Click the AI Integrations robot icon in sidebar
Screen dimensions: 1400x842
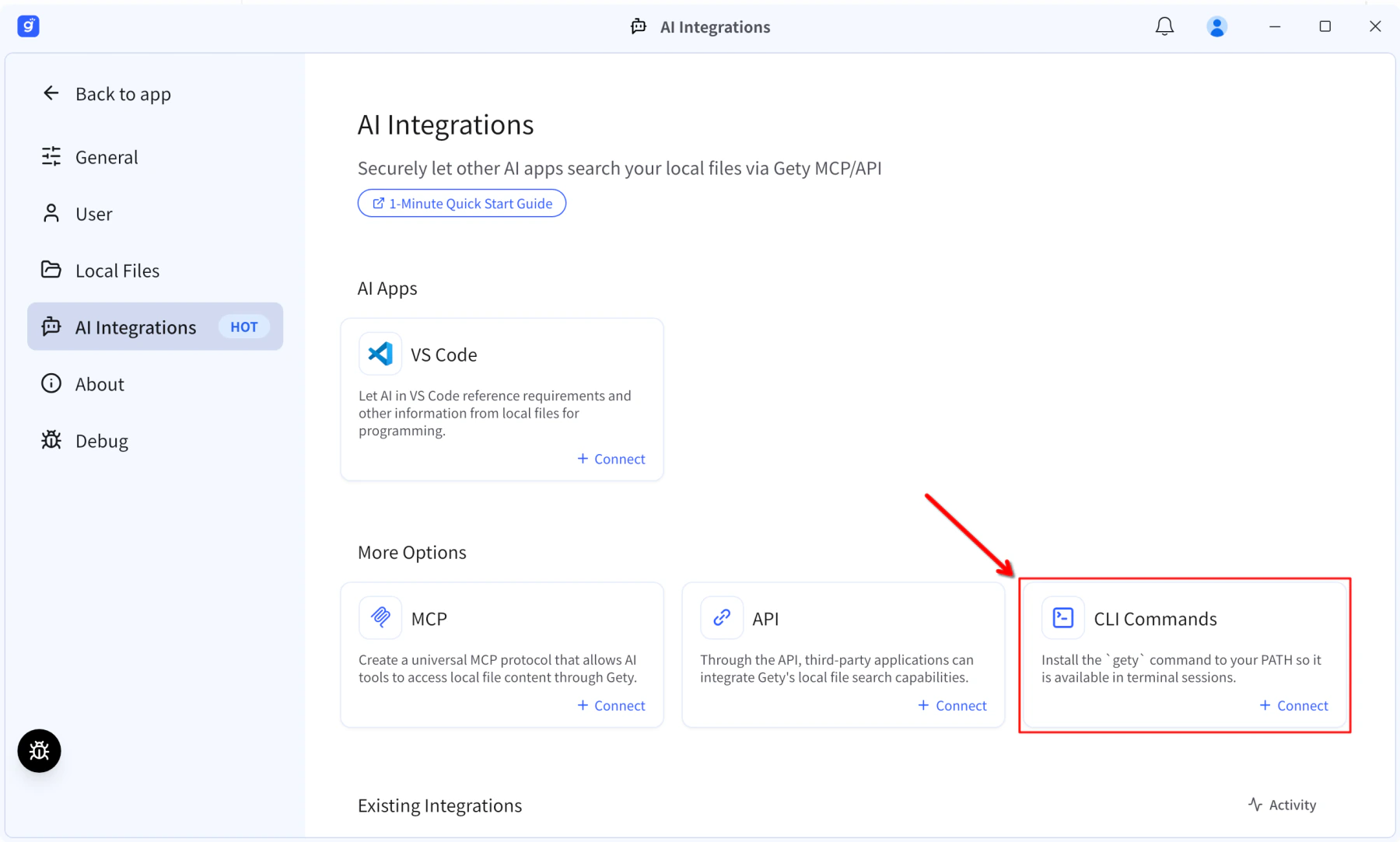coord(51,327)
